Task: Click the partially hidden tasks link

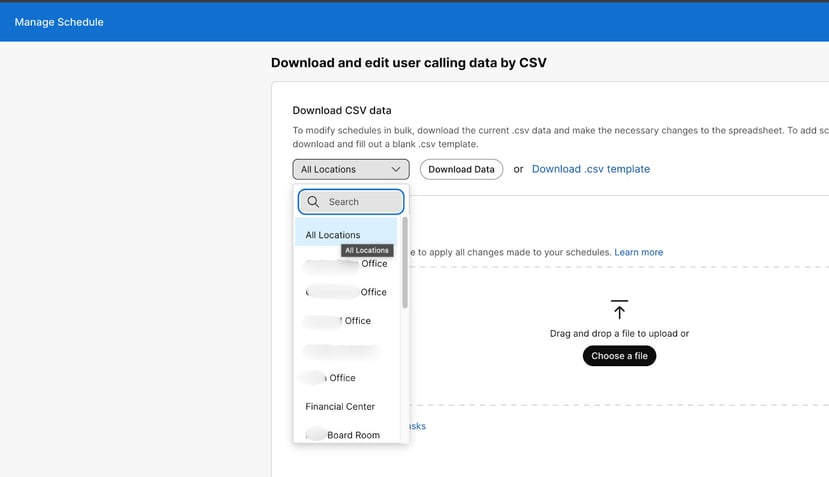Action: (416, 426)
